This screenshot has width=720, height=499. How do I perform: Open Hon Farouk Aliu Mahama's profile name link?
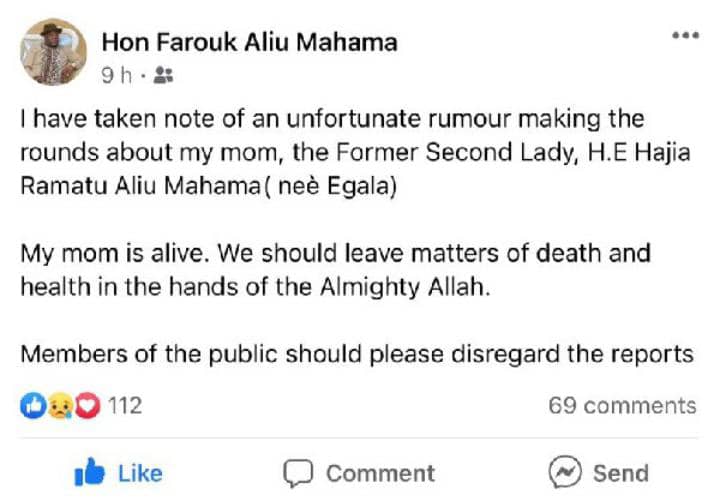click(249, 42)
